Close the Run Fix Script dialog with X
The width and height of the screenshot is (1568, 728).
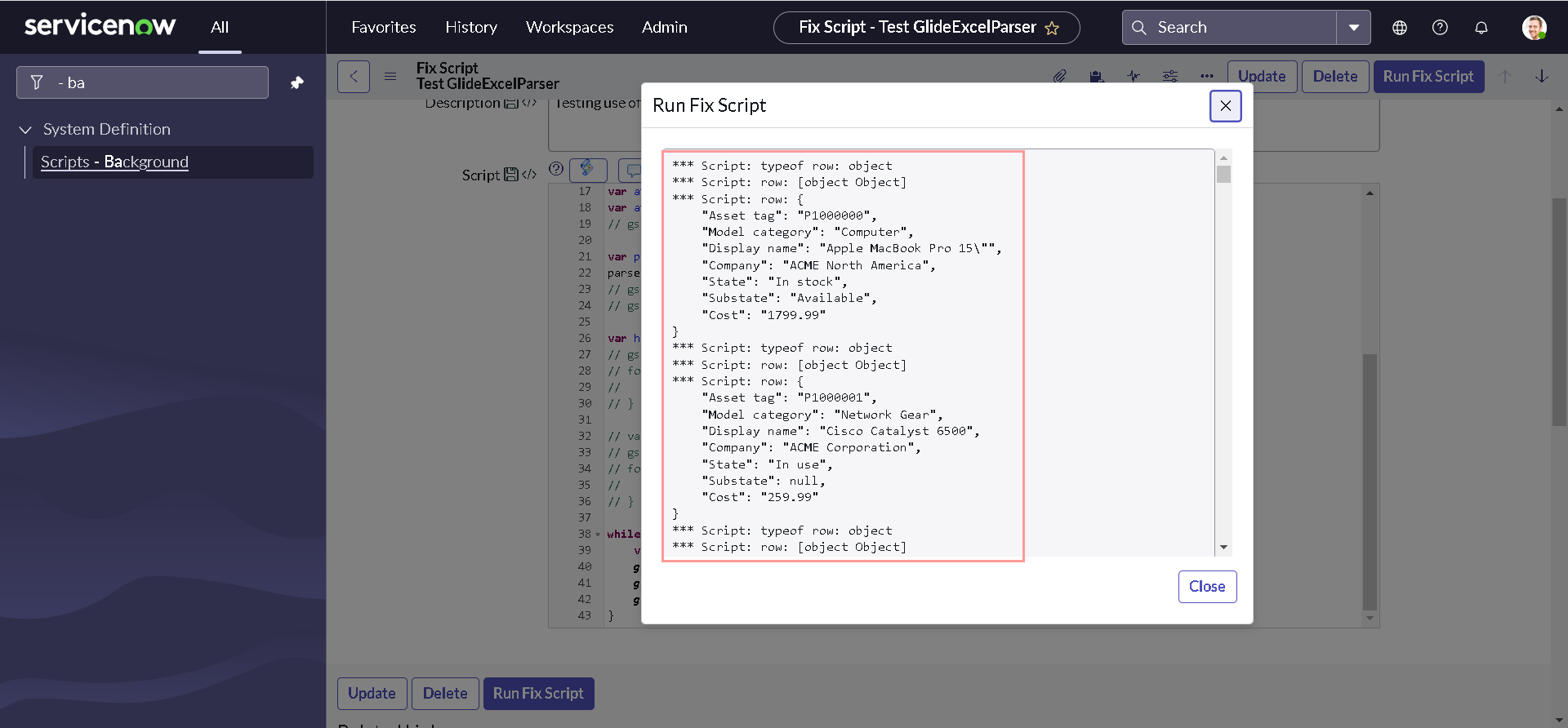pos(1225,106)
